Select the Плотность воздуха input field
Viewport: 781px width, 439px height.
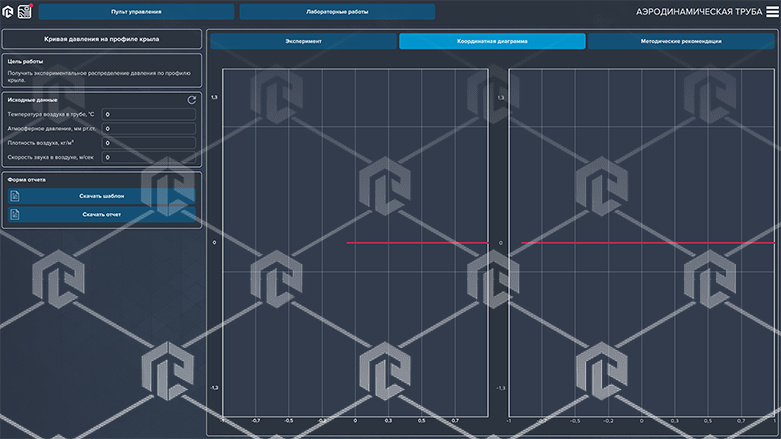pos(148,143)
